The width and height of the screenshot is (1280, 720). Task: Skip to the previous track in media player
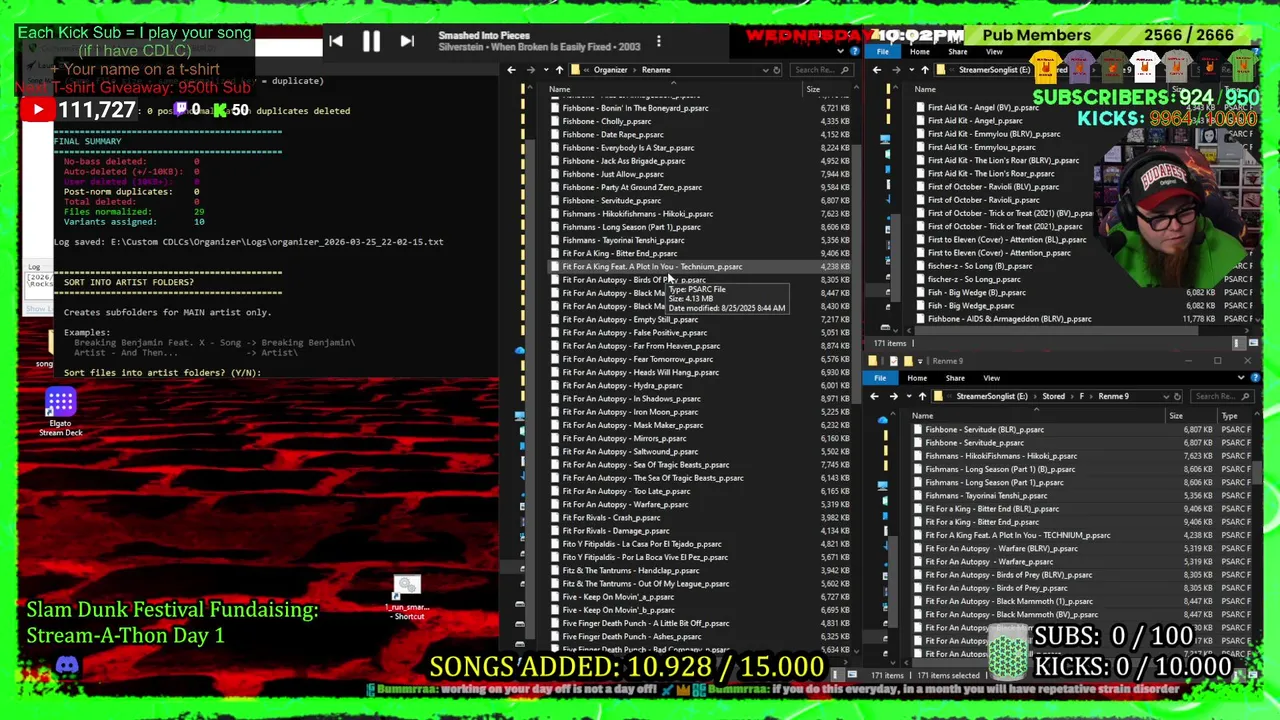(336, 41)
